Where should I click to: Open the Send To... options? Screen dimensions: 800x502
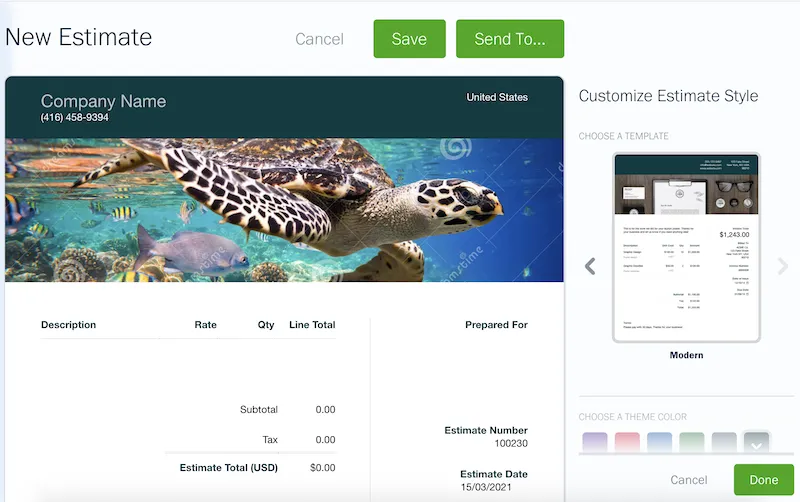pyautogui.click(x=510, y=39)
